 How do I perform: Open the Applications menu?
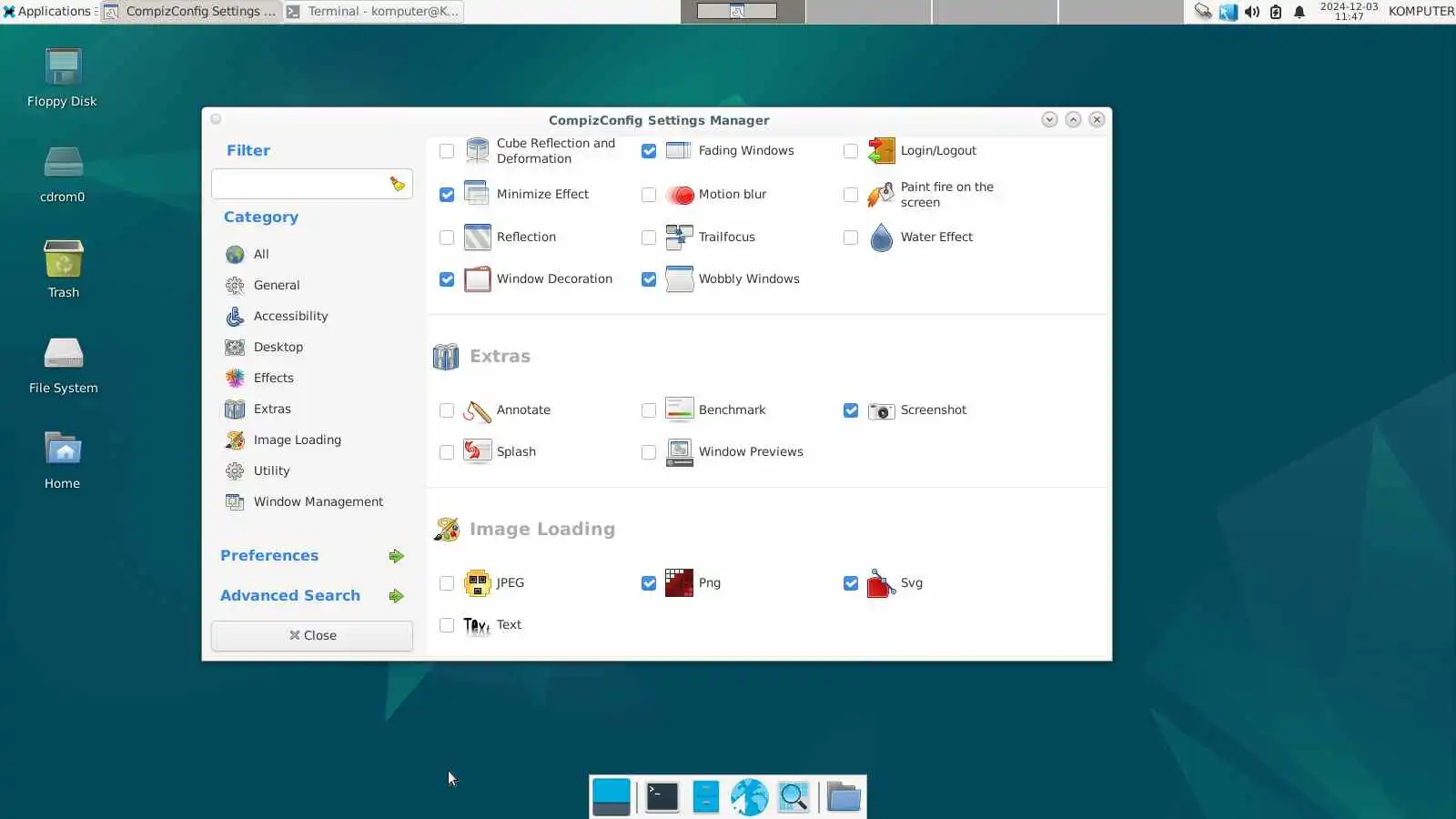[x=47, y=11]
